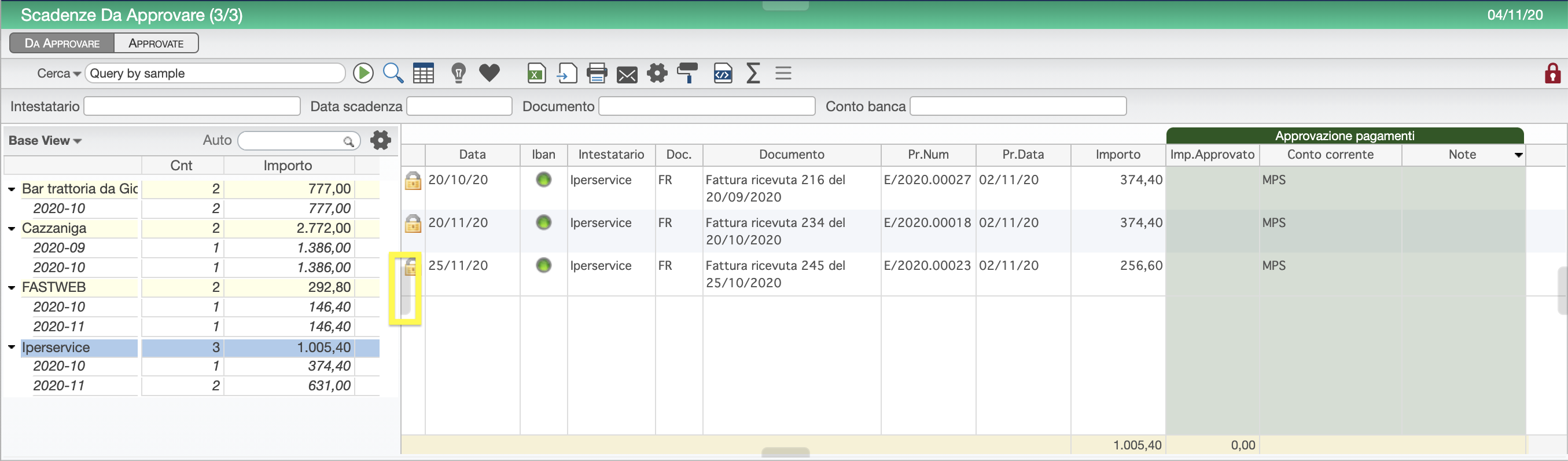Focus the Query by sample search field

215,73
